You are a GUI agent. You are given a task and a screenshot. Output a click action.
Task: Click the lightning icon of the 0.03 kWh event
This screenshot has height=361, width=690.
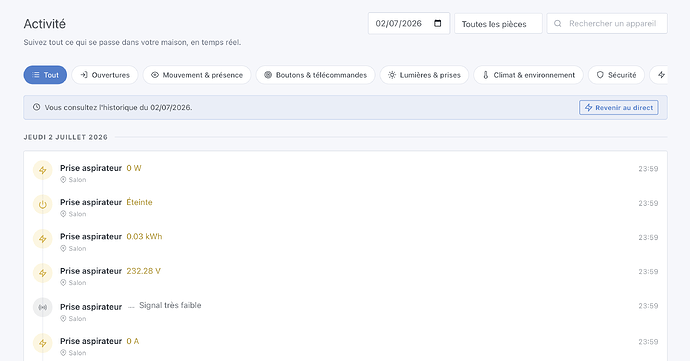click(43, 239)
